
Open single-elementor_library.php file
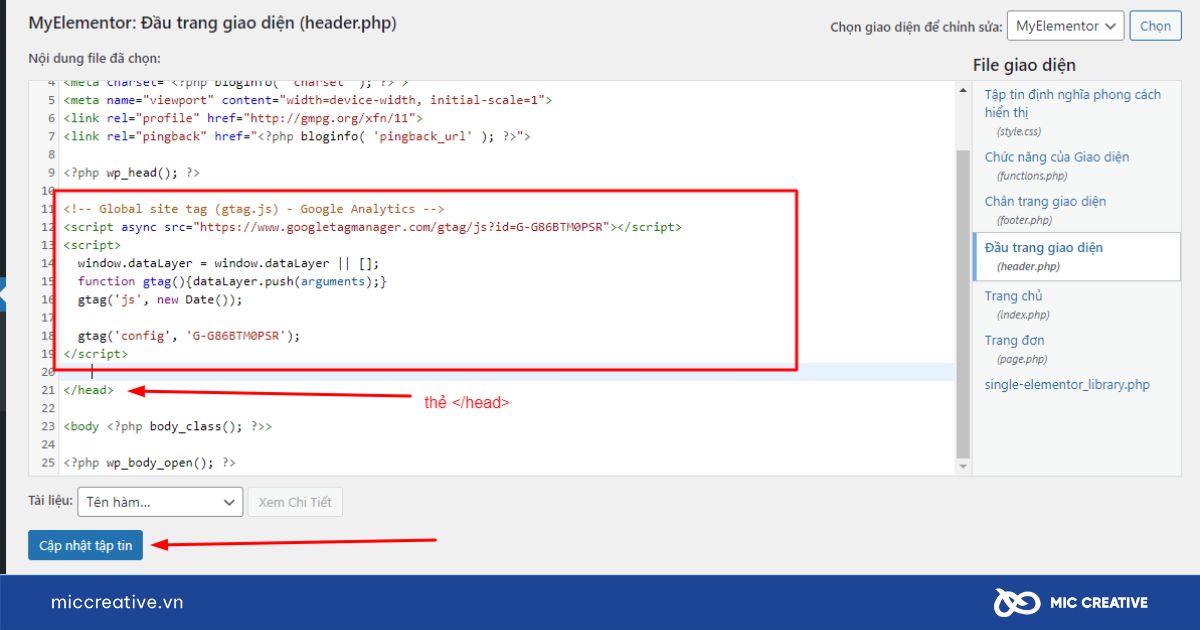click(1067, 385)
